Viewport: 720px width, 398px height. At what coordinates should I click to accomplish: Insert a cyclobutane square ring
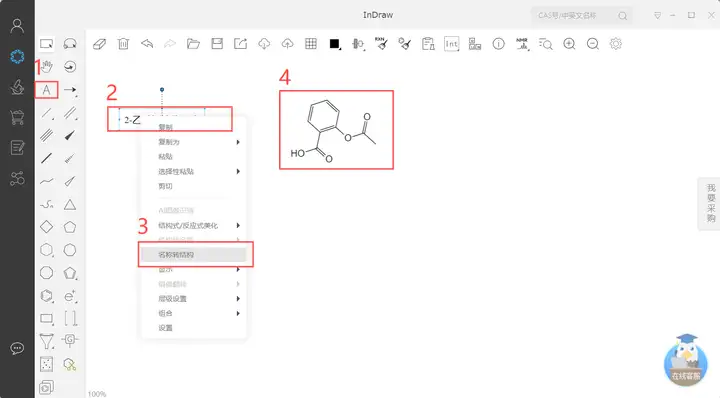pos(46,227)
